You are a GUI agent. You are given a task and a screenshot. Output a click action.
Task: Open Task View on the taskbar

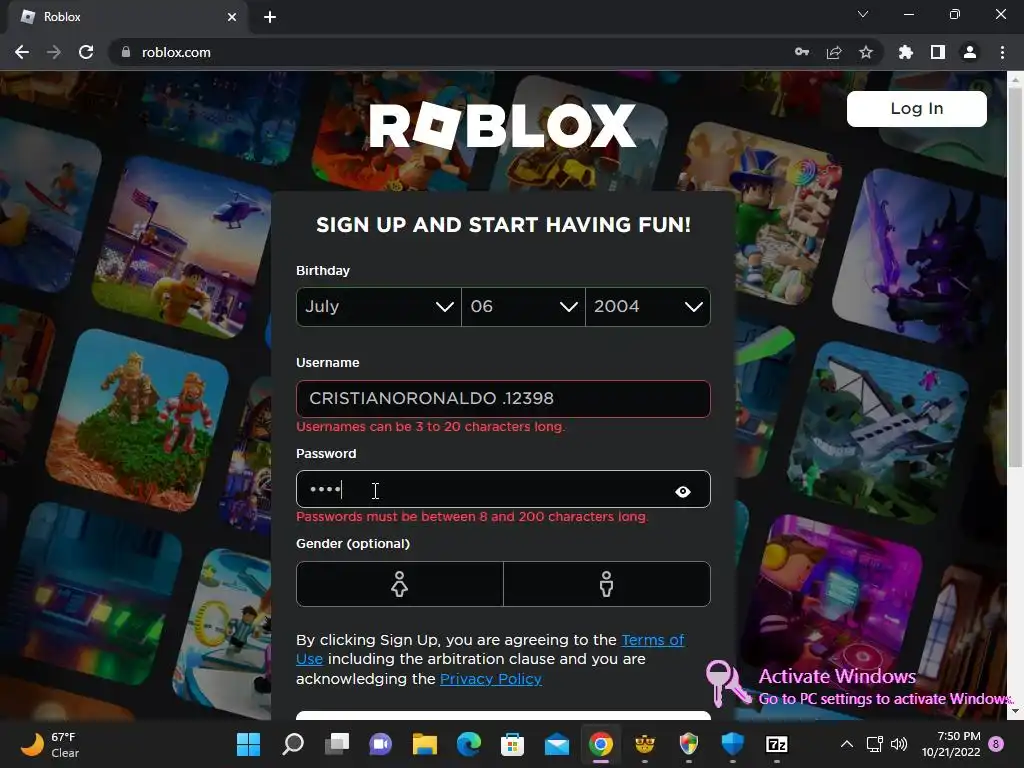[x=337, y=744]
